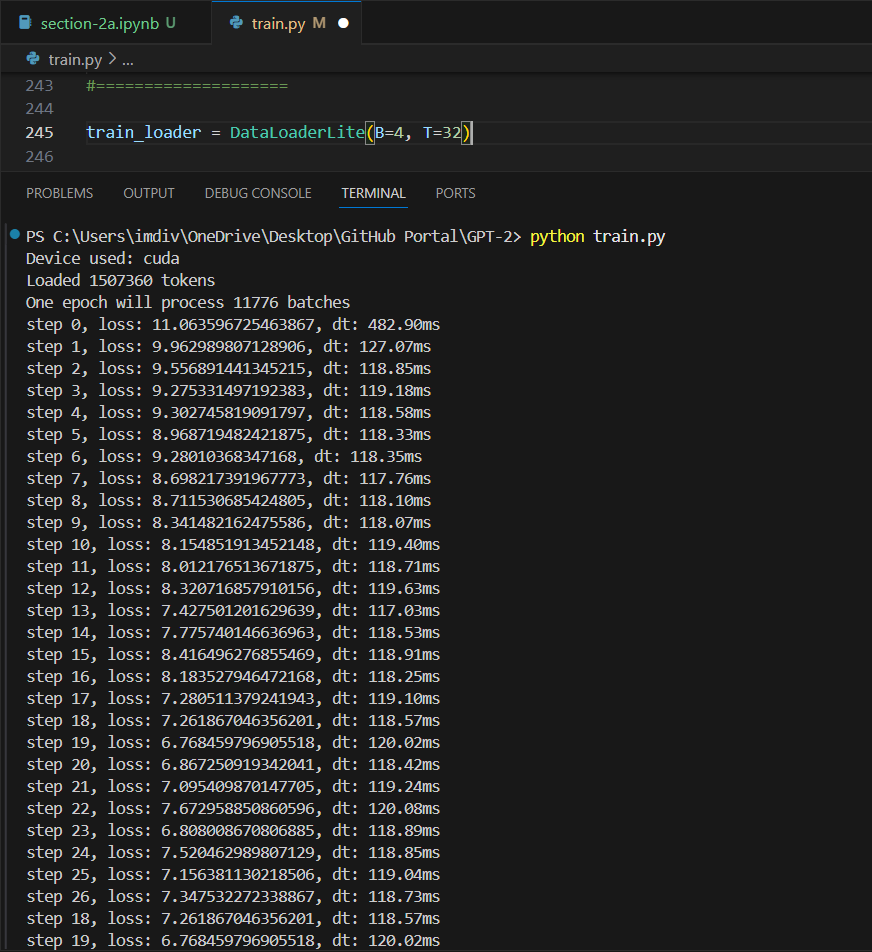Click the notebook file icon on section-2a.ipynb tab

[x=25, y=23]
